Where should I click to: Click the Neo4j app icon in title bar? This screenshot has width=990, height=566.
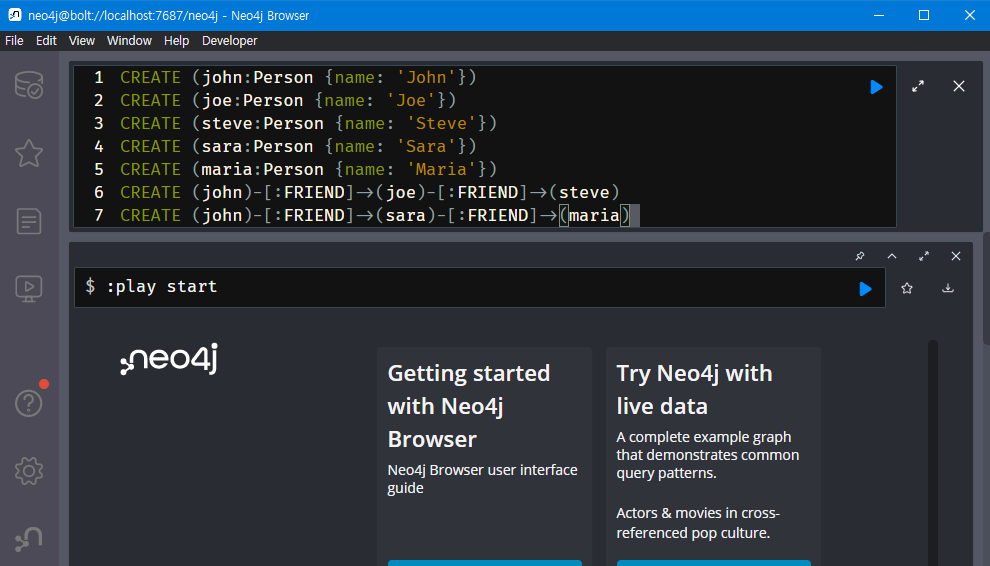[x=15, y=15]
